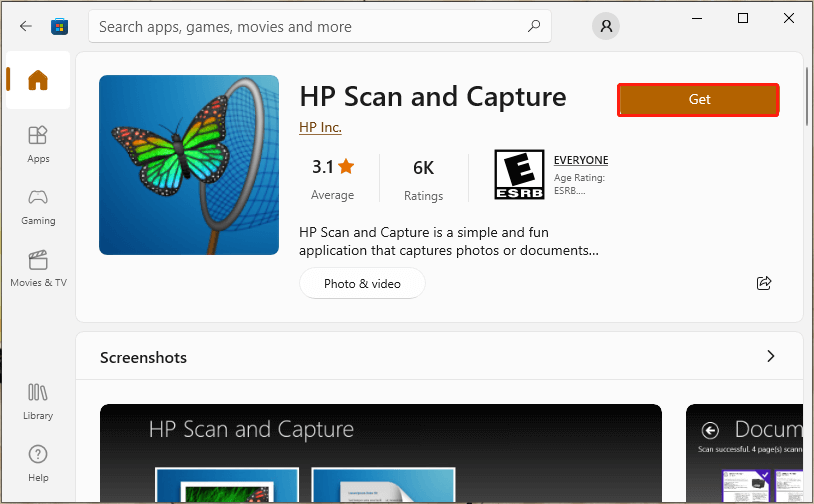Click the 3.1 Average rating text
The image size is (814, 504).
click(x=332, y=179)
